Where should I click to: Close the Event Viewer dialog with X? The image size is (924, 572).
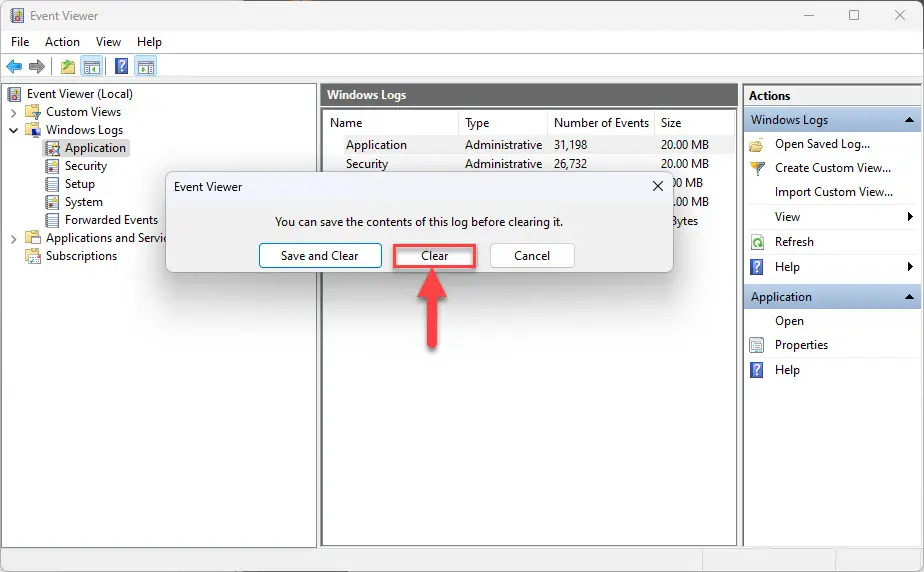click(658, 186)
